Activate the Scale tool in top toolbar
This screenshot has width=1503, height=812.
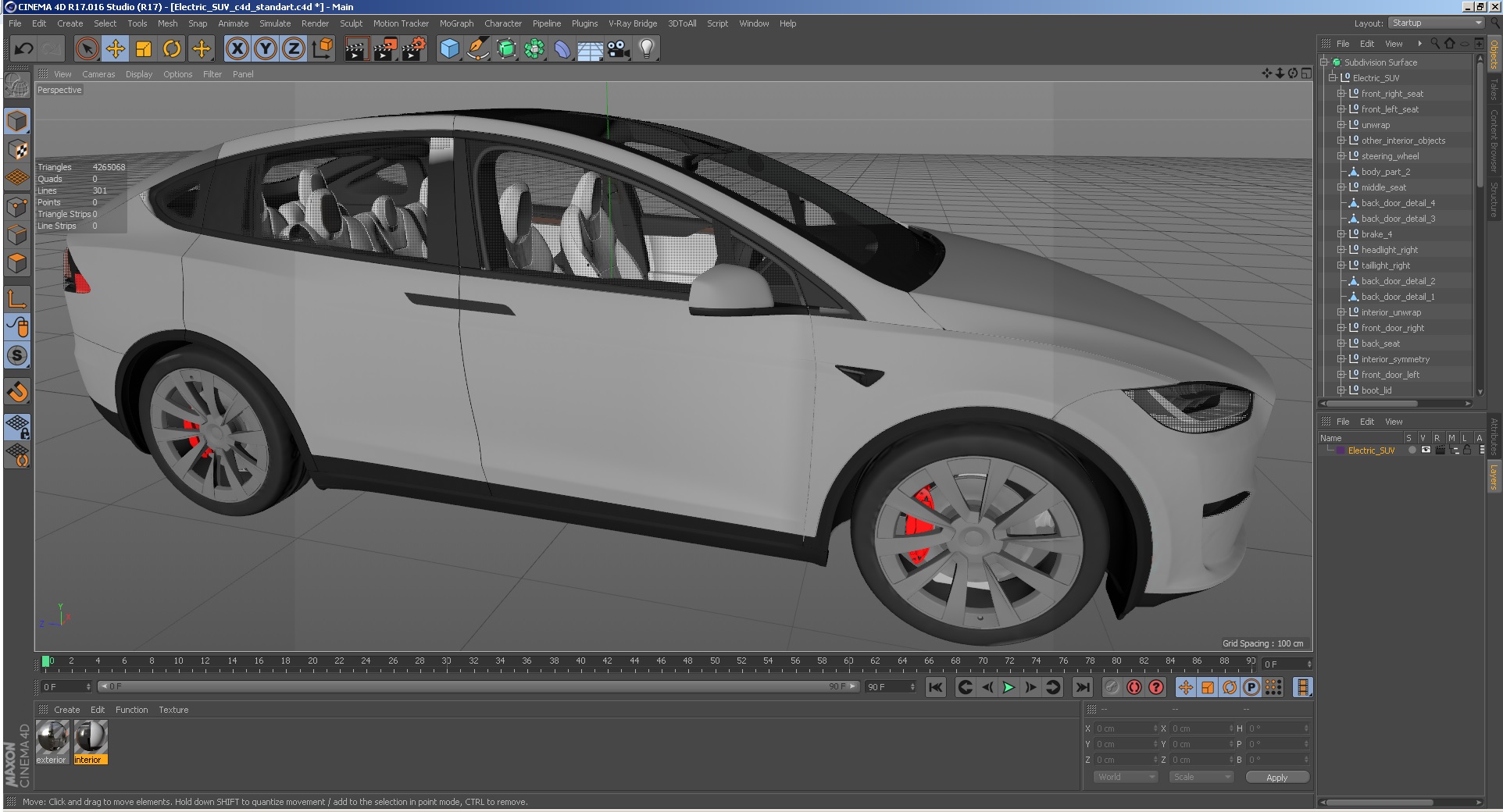(x=144, y=49)
